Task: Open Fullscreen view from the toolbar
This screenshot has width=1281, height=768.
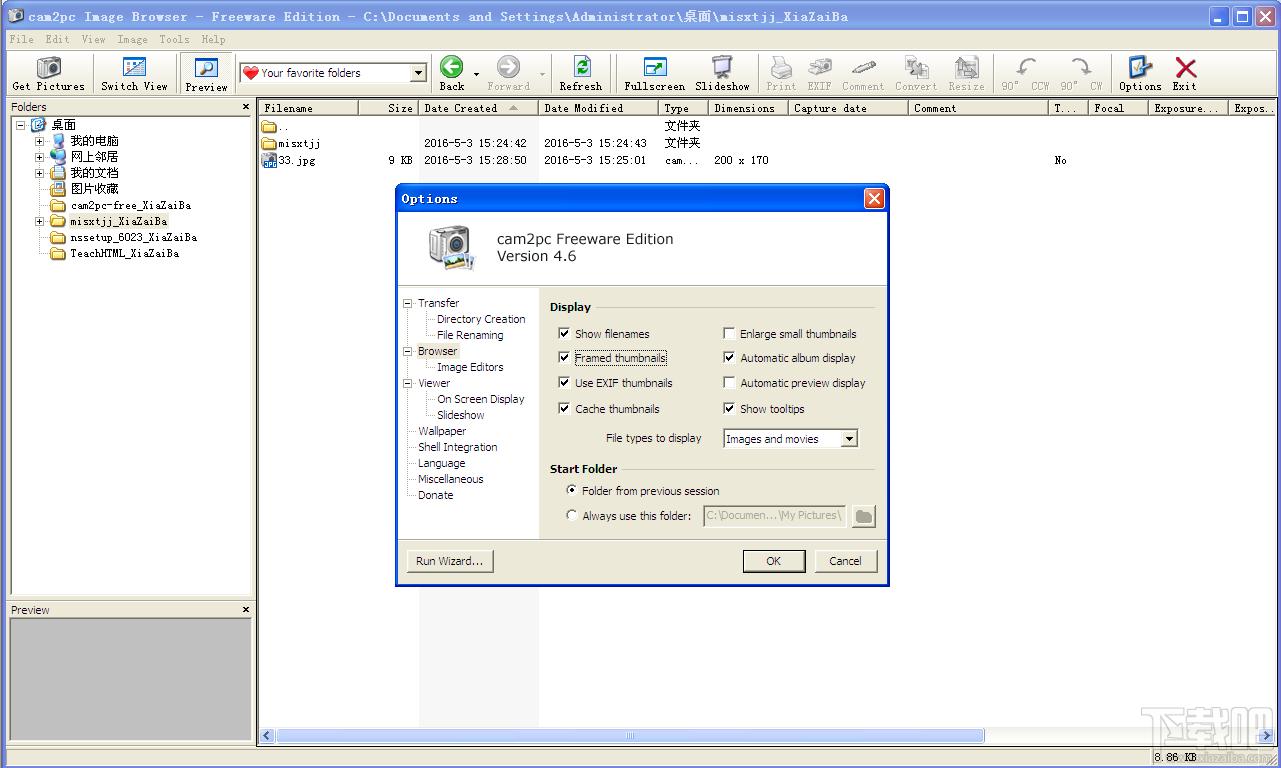Action: tap(655, 67)
